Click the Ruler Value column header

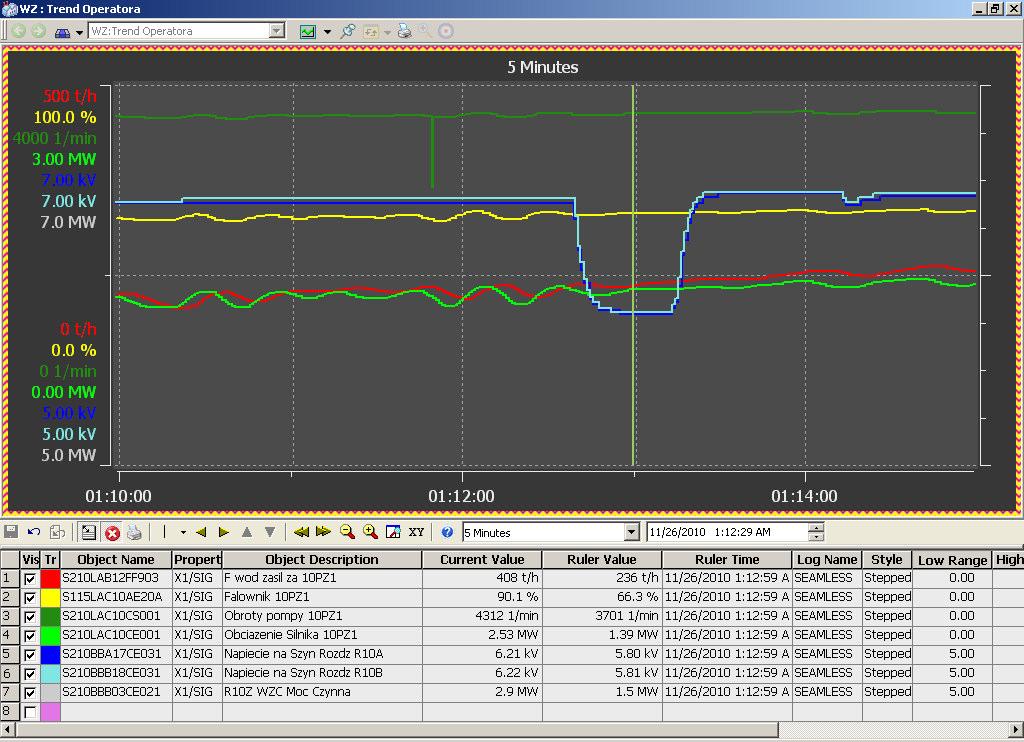pos(601,560)
